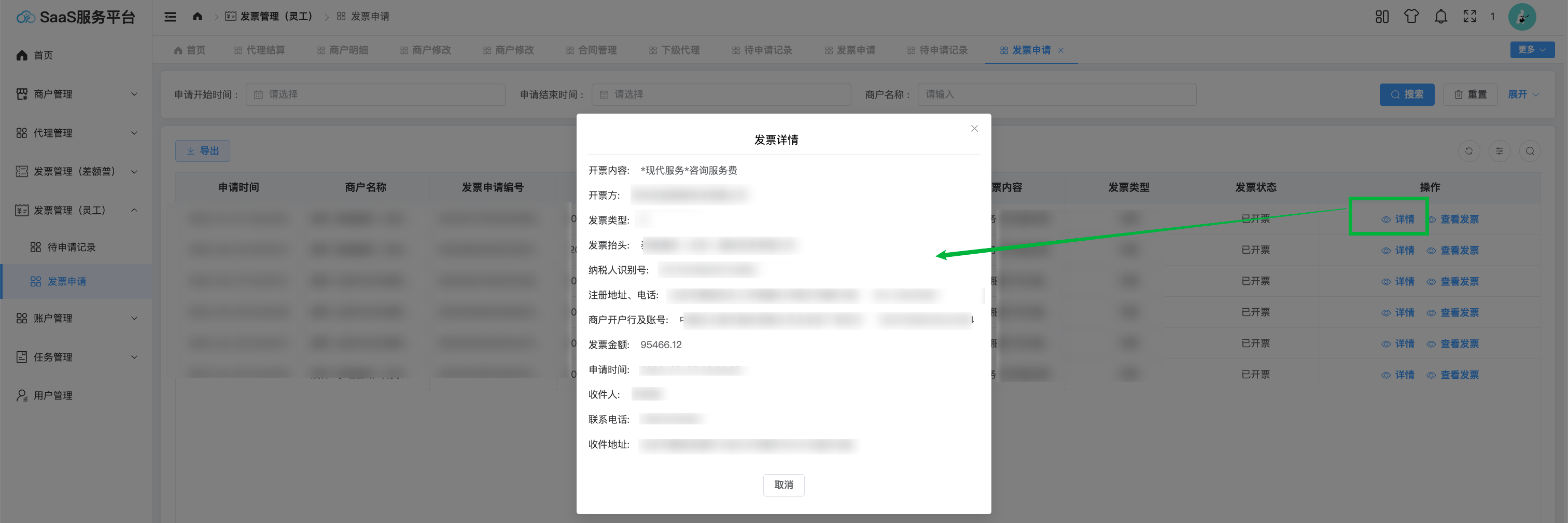Click the 搜索 button
Viewport: 1568px width, 523px height.
1407,94
